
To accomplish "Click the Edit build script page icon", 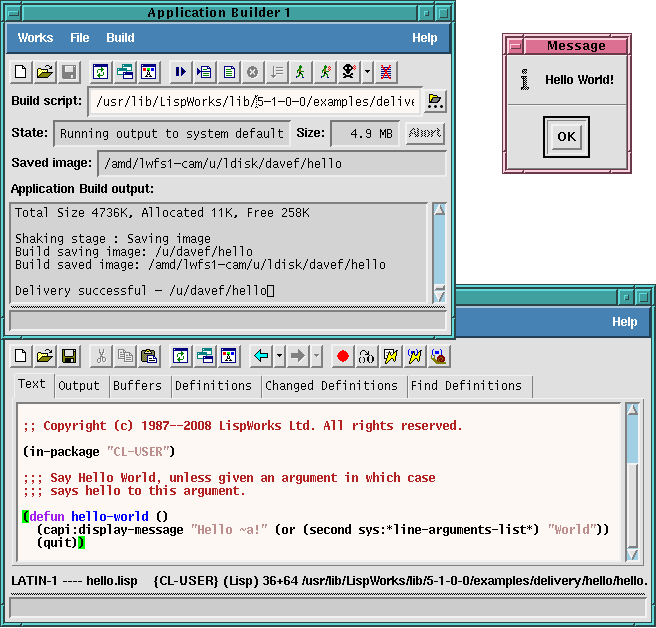I will tap(229, 72).
